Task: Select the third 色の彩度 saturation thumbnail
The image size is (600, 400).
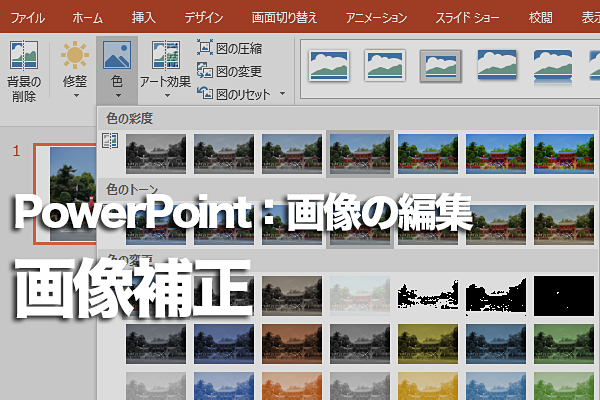Action: coord(292,154)
